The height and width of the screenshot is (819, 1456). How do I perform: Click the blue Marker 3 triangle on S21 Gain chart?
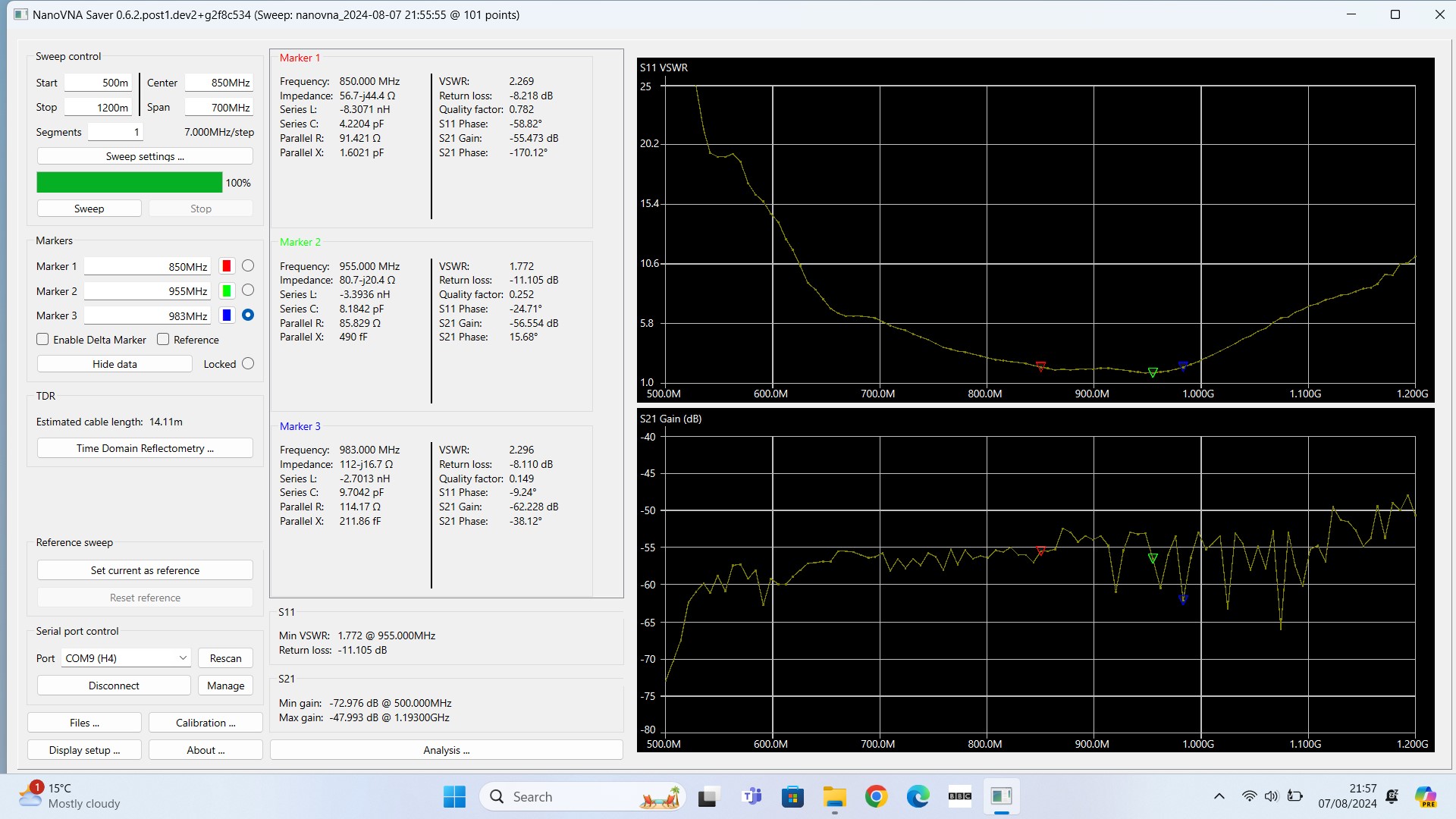1182,599
